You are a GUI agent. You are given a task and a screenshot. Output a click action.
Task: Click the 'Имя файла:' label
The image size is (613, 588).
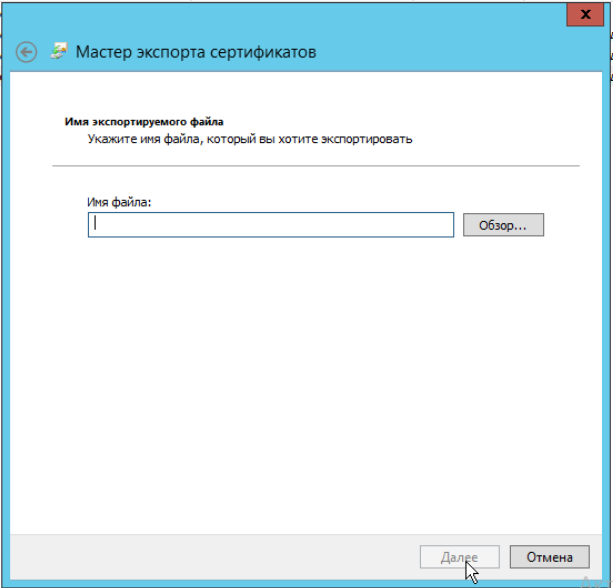(119, 202)
